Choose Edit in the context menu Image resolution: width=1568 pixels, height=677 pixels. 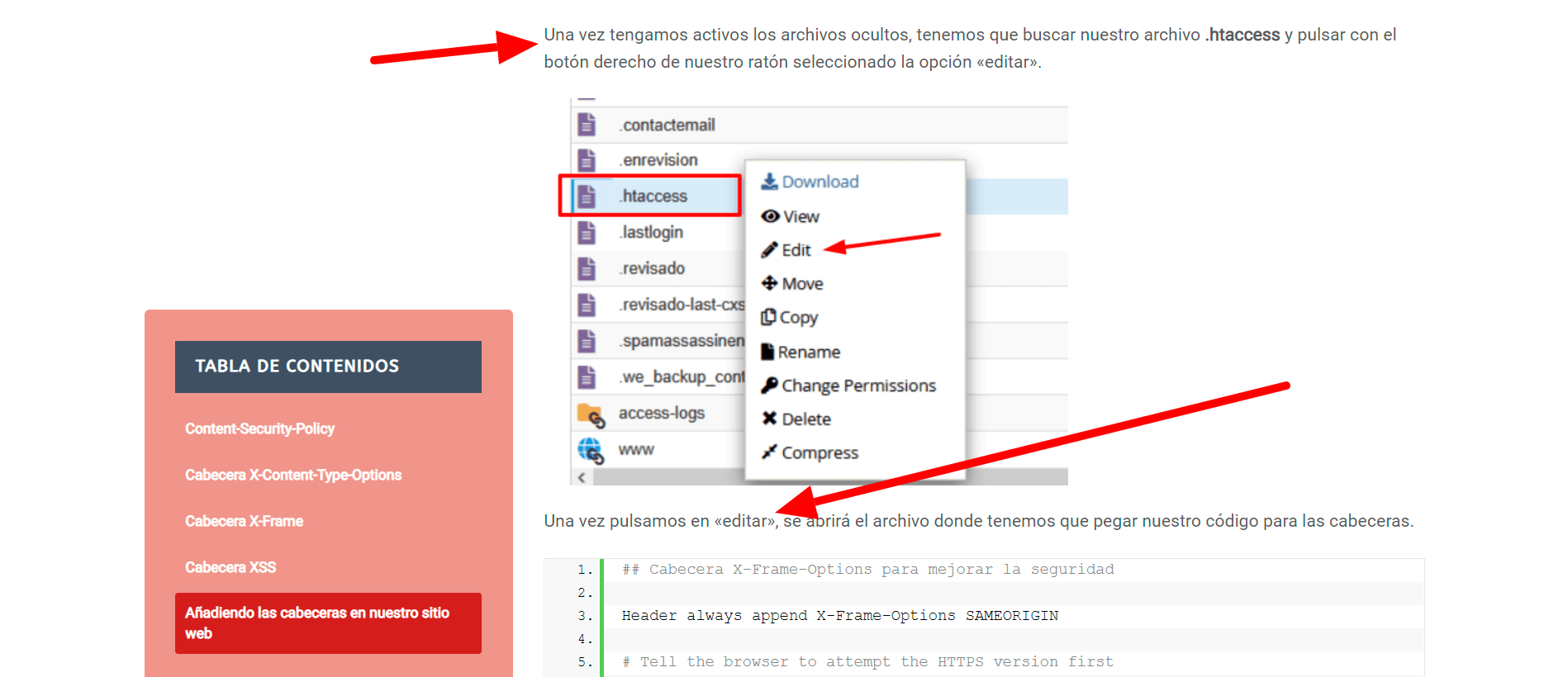coord(796,250)
